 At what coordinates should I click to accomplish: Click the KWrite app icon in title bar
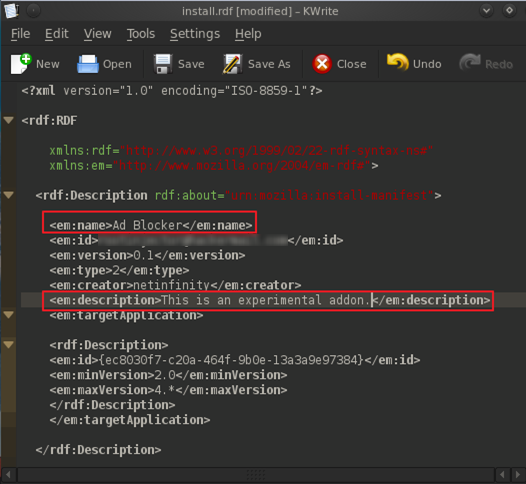[11, 11]
